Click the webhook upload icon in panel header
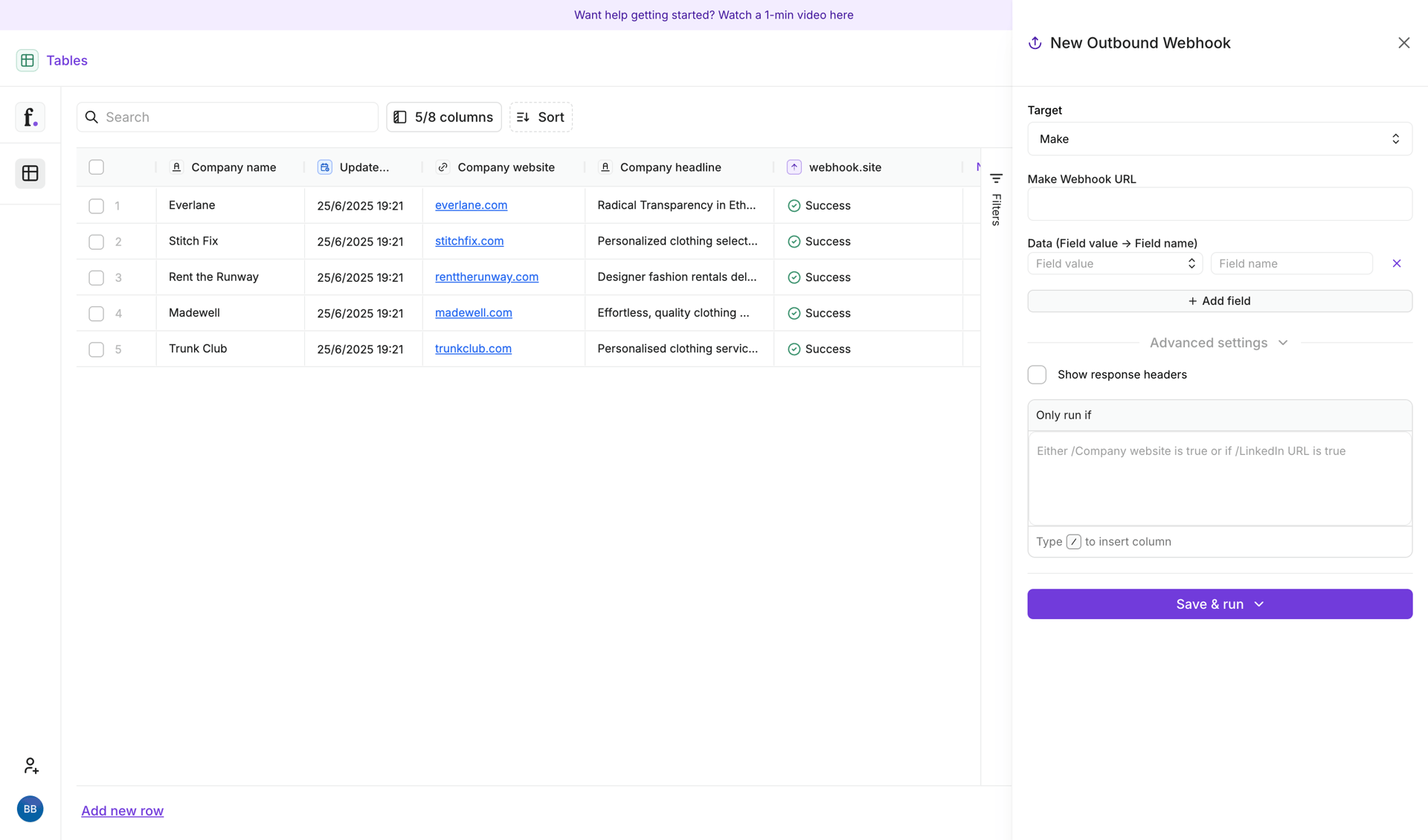 tap(1034, 42)
